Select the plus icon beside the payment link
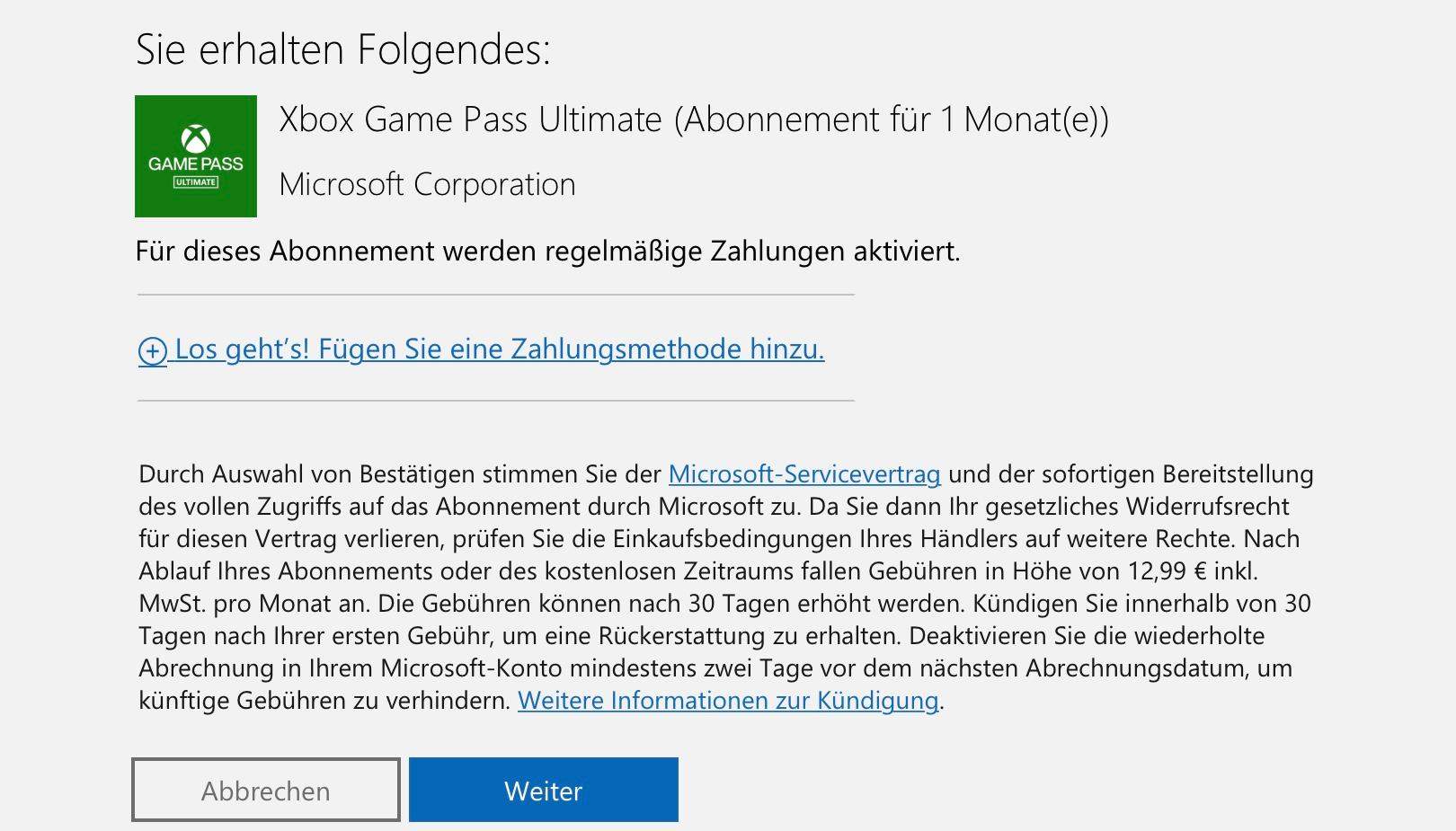Viewport: 1456px width, 831px height. coord(155,350)
